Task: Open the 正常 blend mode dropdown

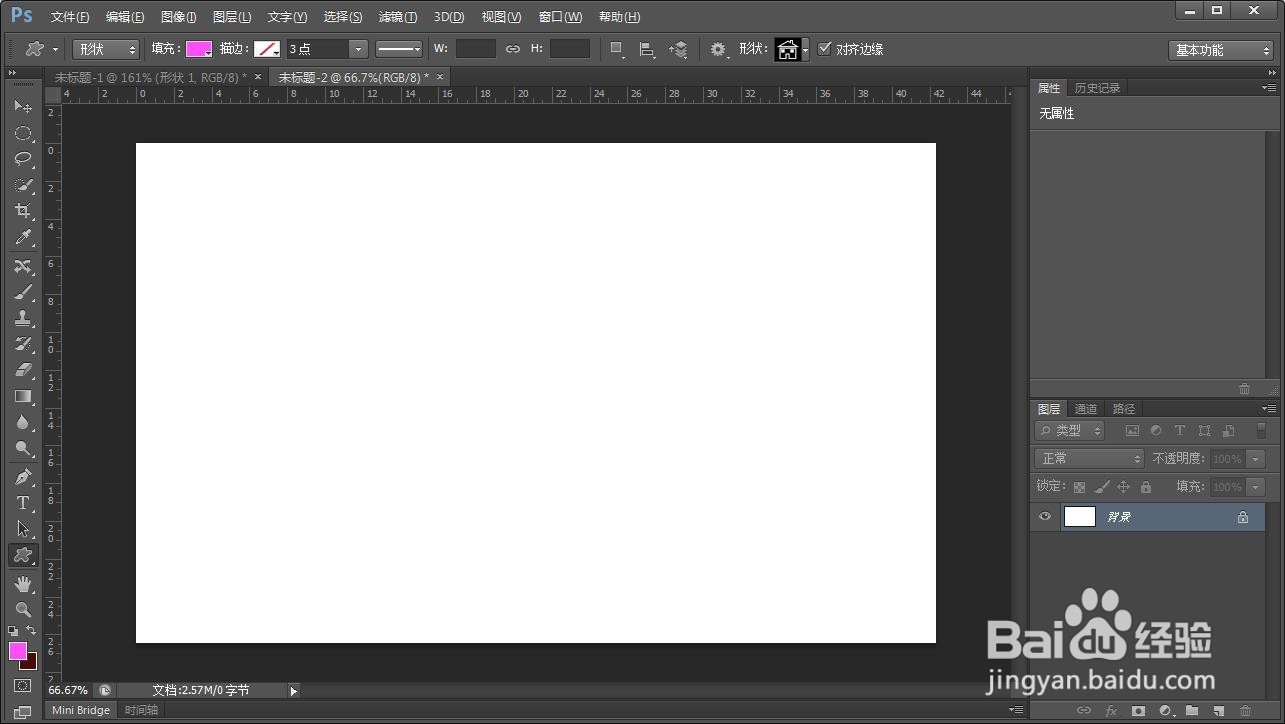Action: point(1089,458)
